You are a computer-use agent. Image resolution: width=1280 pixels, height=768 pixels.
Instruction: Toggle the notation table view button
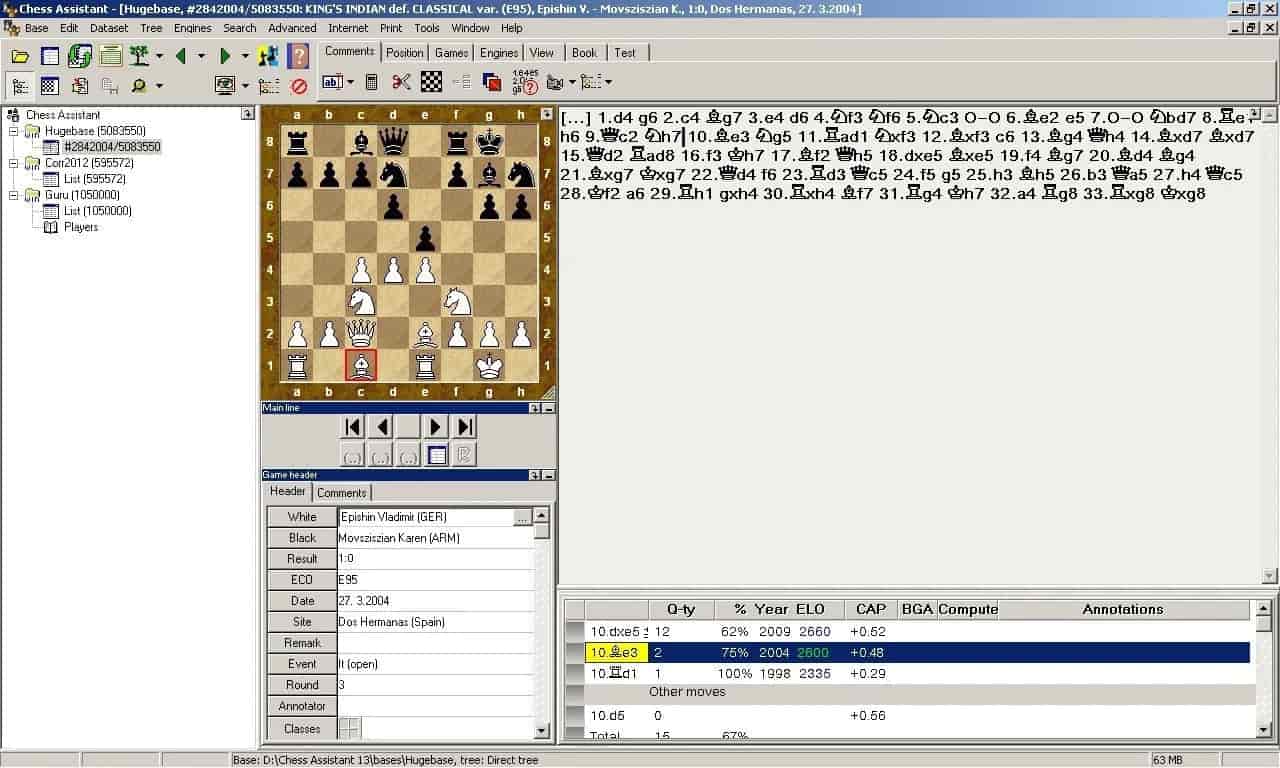click(436, 456)
